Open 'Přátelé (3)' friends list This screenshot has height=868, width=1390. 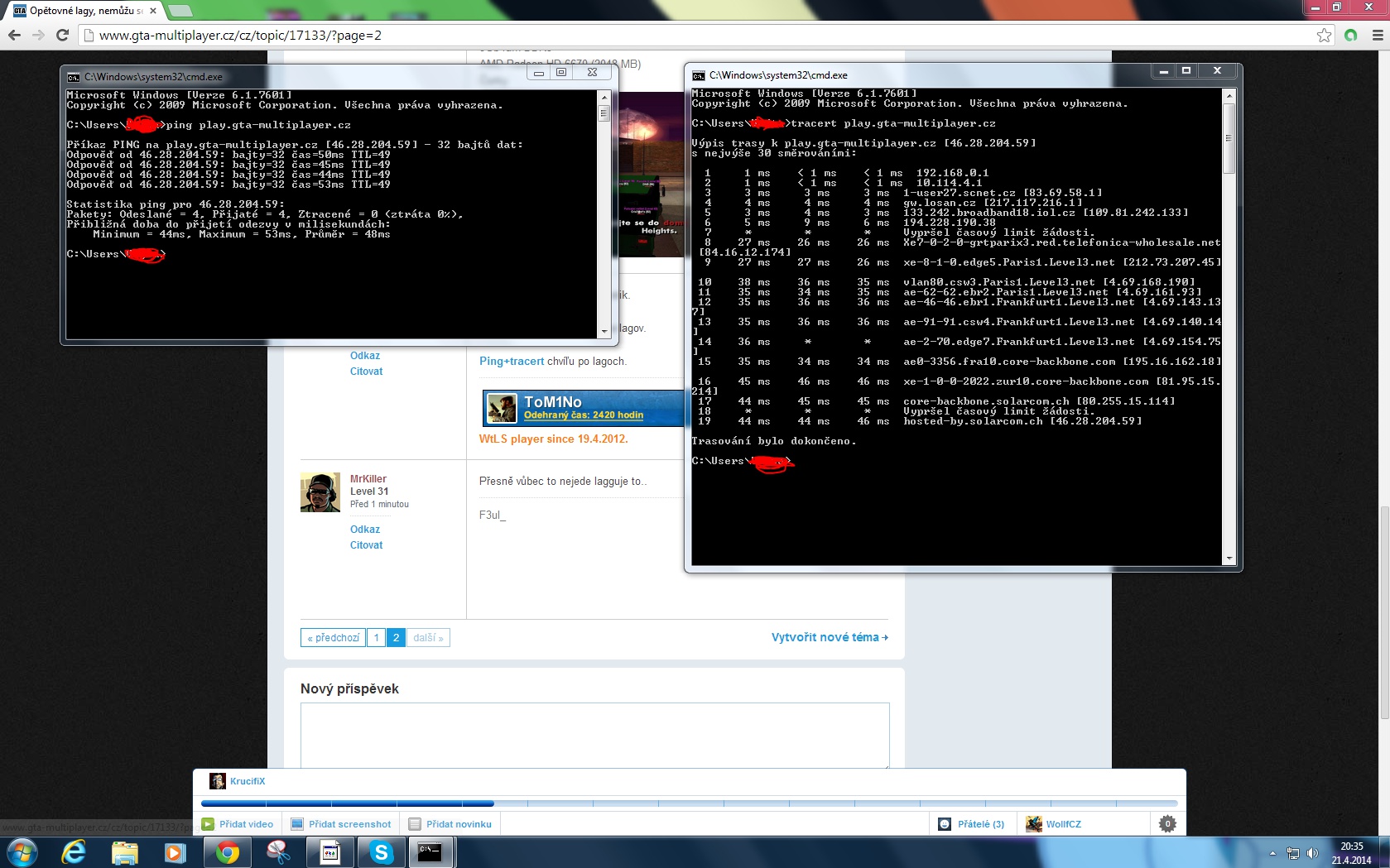click(971, 824)
